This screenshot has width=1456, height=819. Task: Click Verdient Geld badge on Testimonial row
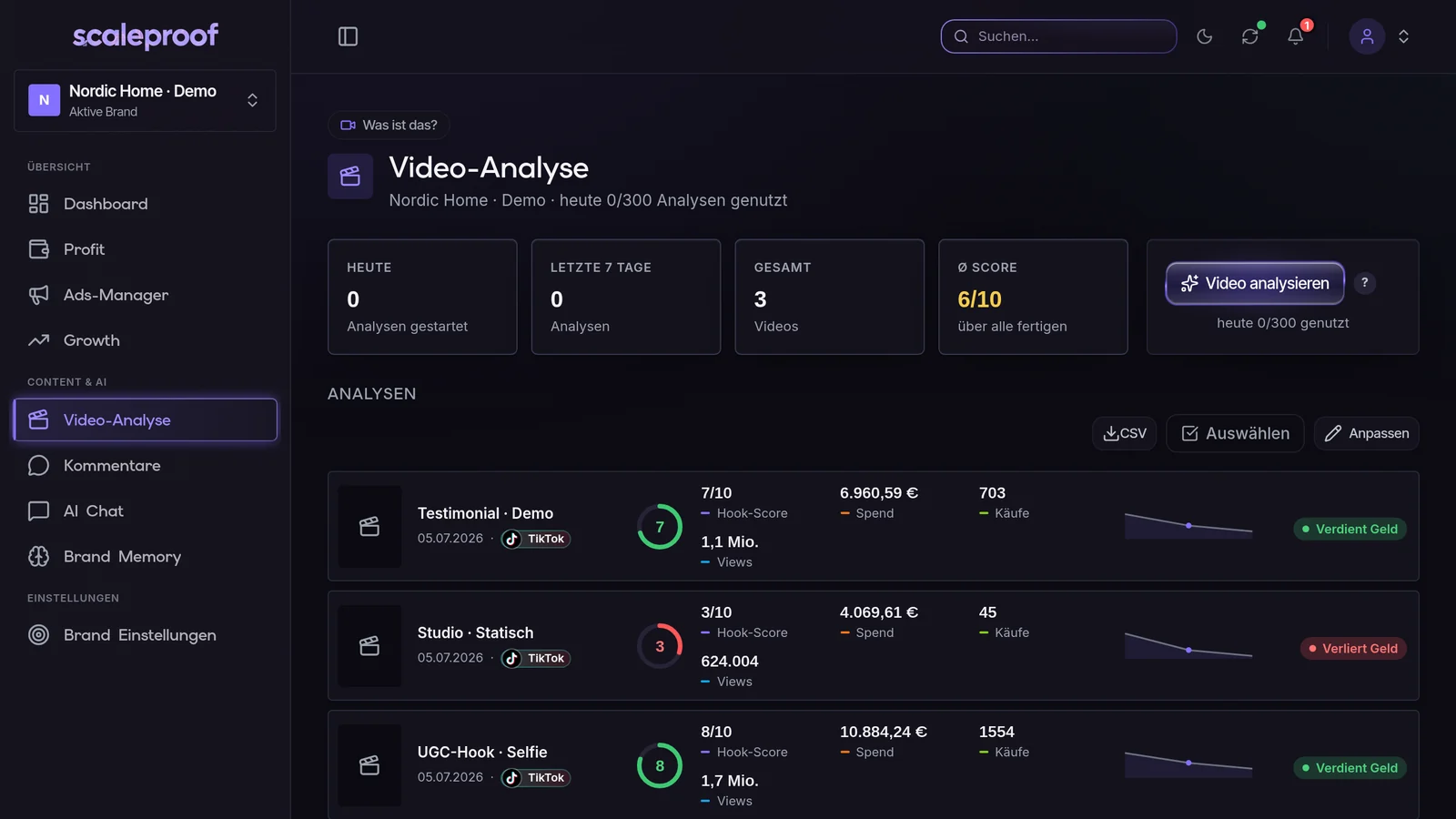point(1350,529)
